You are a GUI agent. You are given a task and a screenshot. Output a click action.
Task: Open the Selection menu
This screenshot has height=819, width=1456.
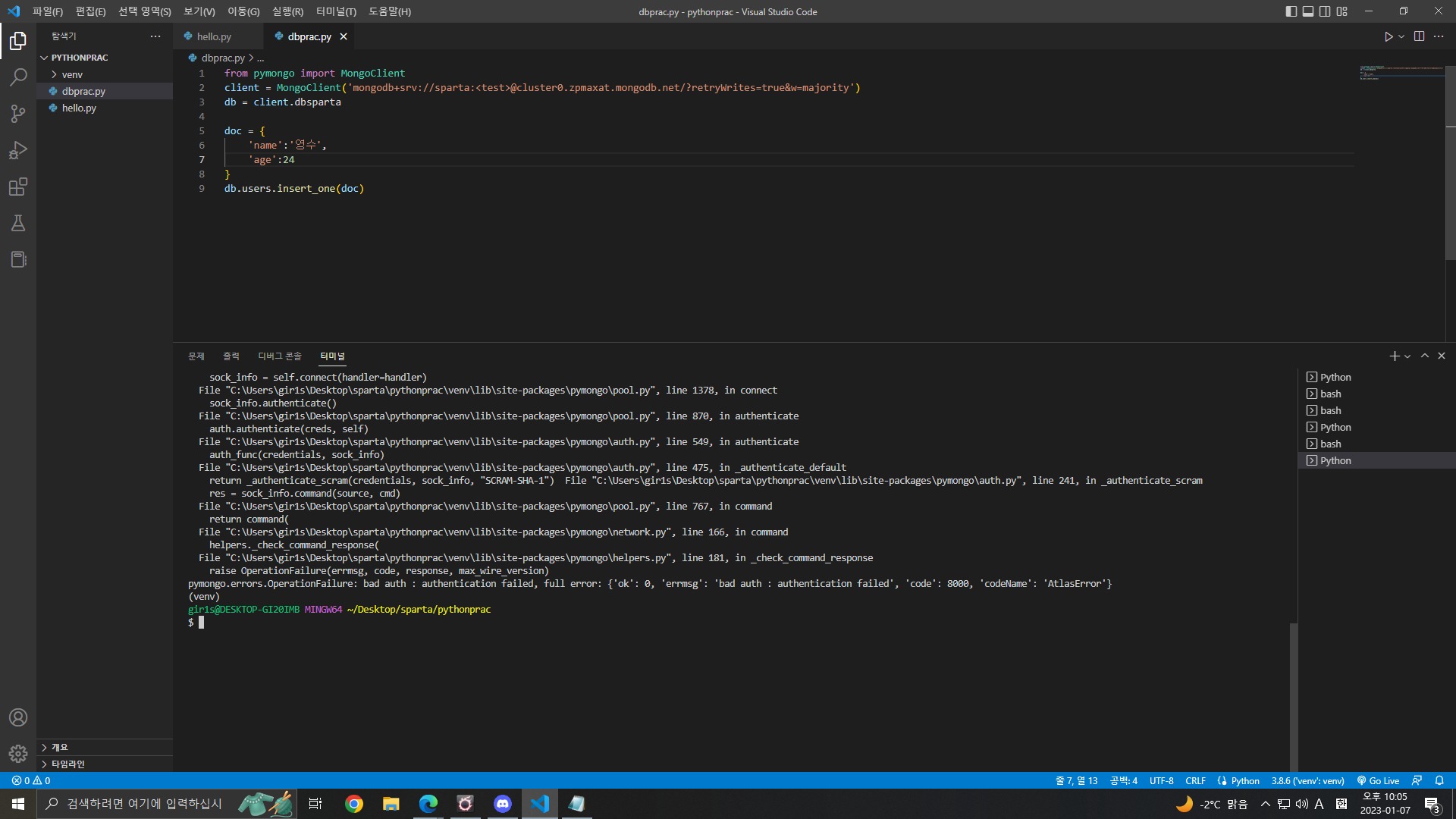coord(145,11)
